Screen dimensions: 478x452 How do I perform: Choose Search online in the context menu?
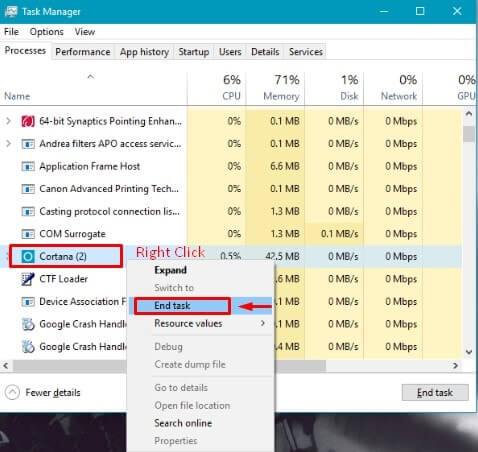pos(200,423)
